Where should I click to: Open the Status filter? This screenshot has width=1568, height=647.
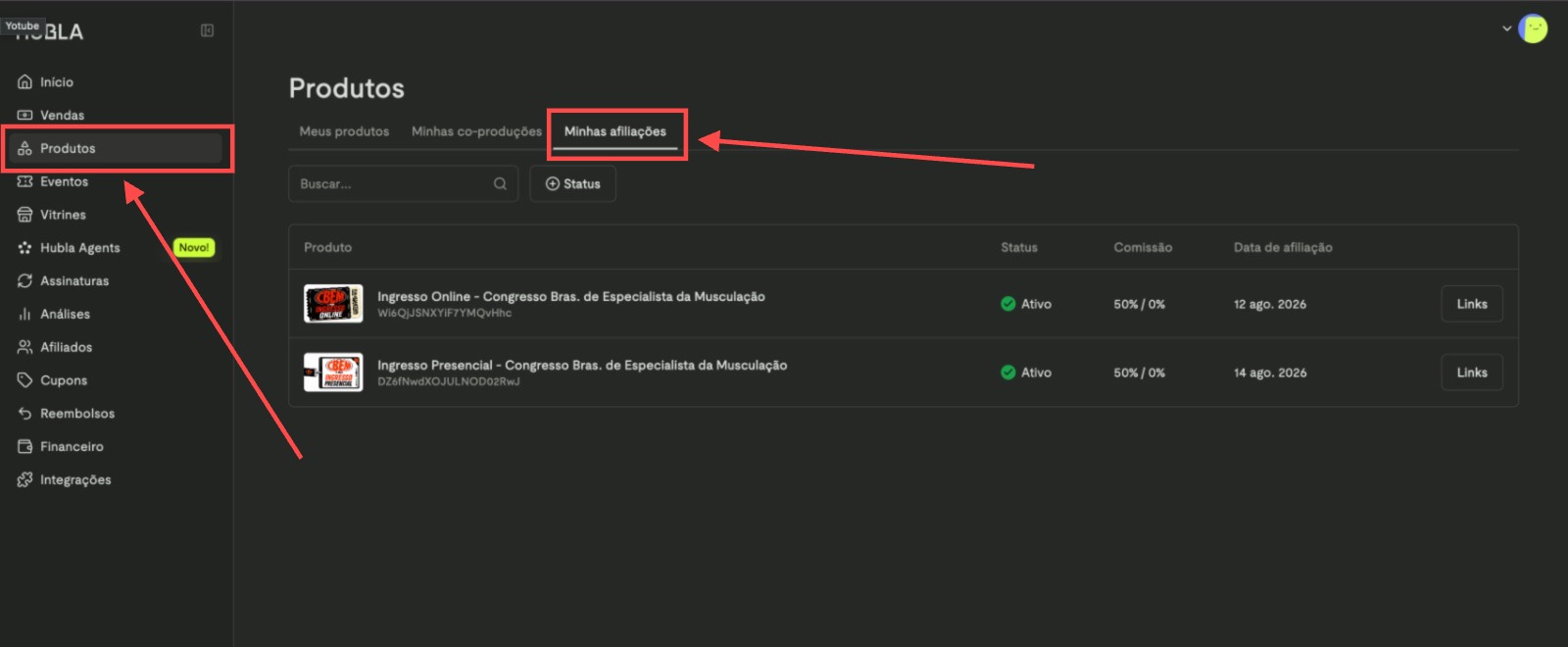573,184
